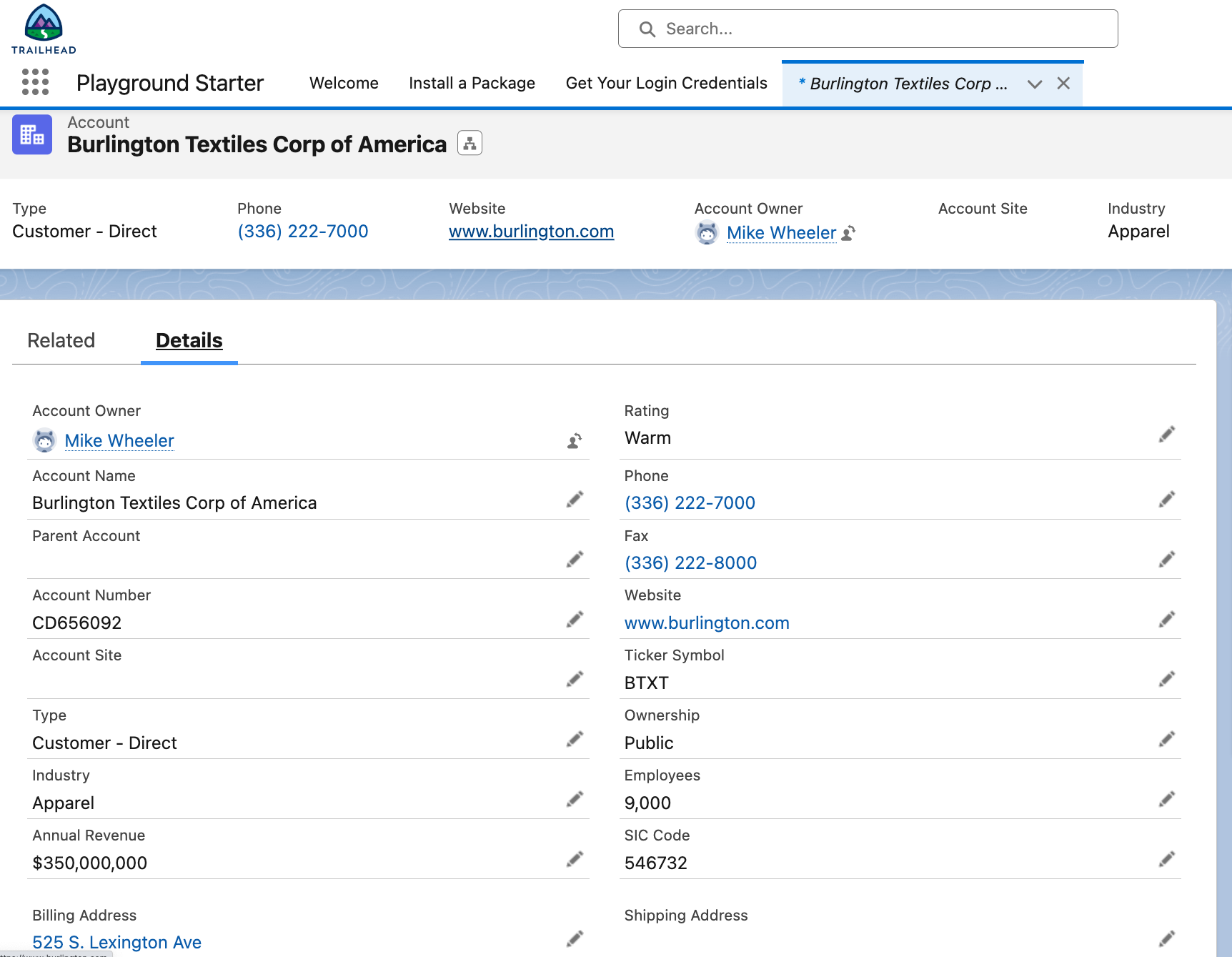Edit Account Name pencil icon
Image resolution: width=1232 pixels, height=957 pixels.
(575, 500)
